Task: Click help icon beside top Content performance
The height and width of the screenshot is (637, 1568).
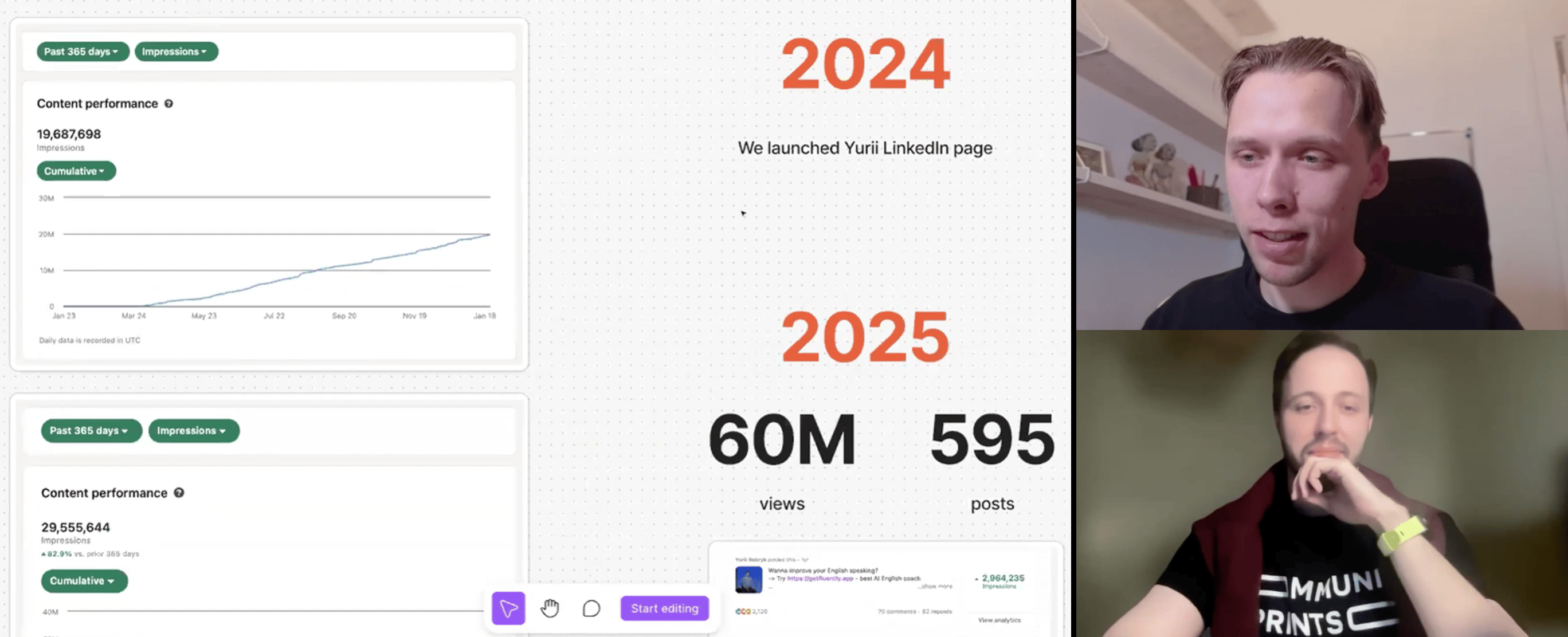Action: 168,104
